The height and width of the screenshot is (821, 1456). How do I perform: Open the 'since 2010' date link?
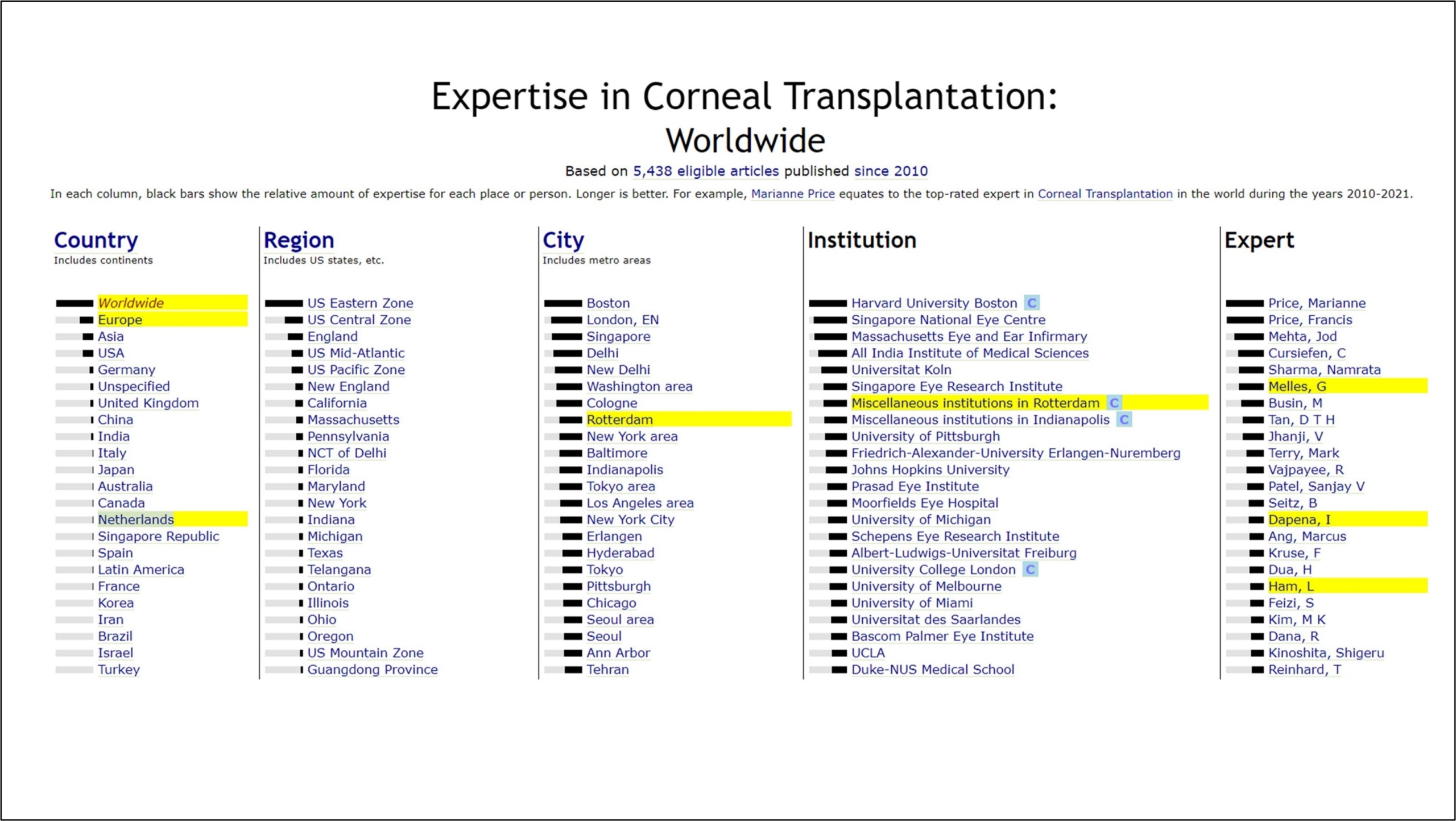pyautogui.click(x=891, y=171)
